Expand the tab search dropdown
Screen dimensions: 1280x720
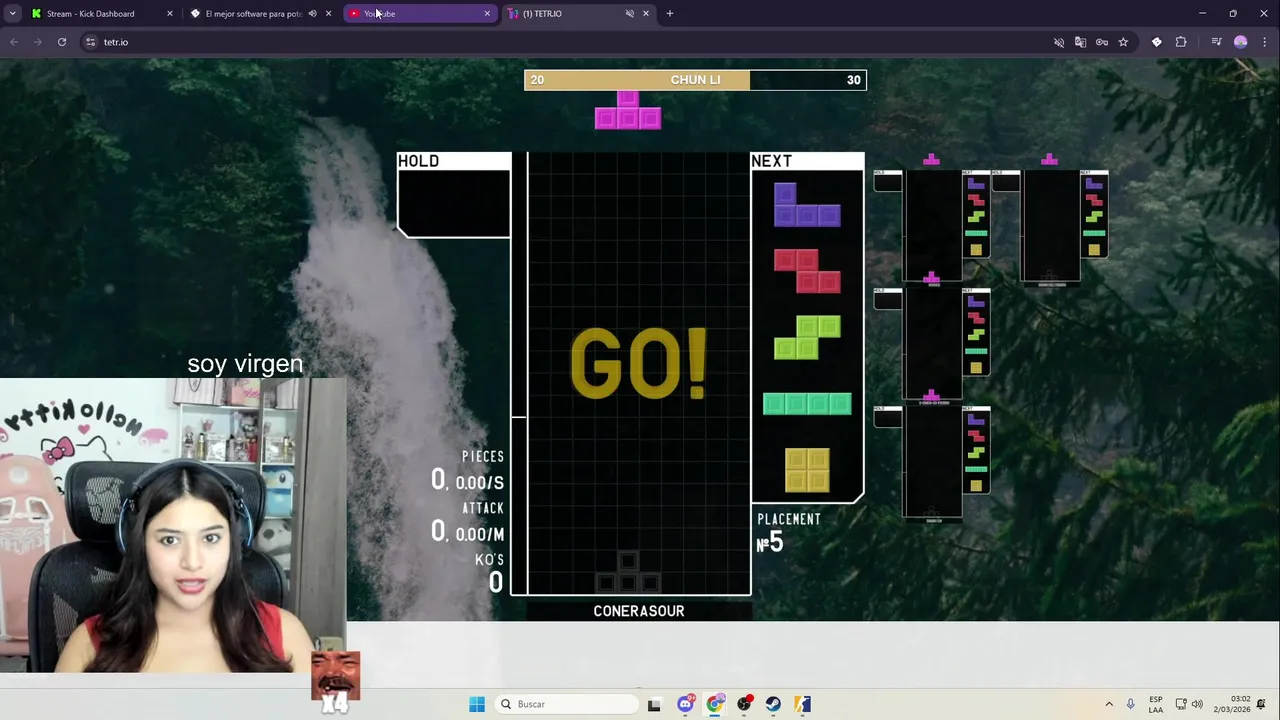(12, 14)
